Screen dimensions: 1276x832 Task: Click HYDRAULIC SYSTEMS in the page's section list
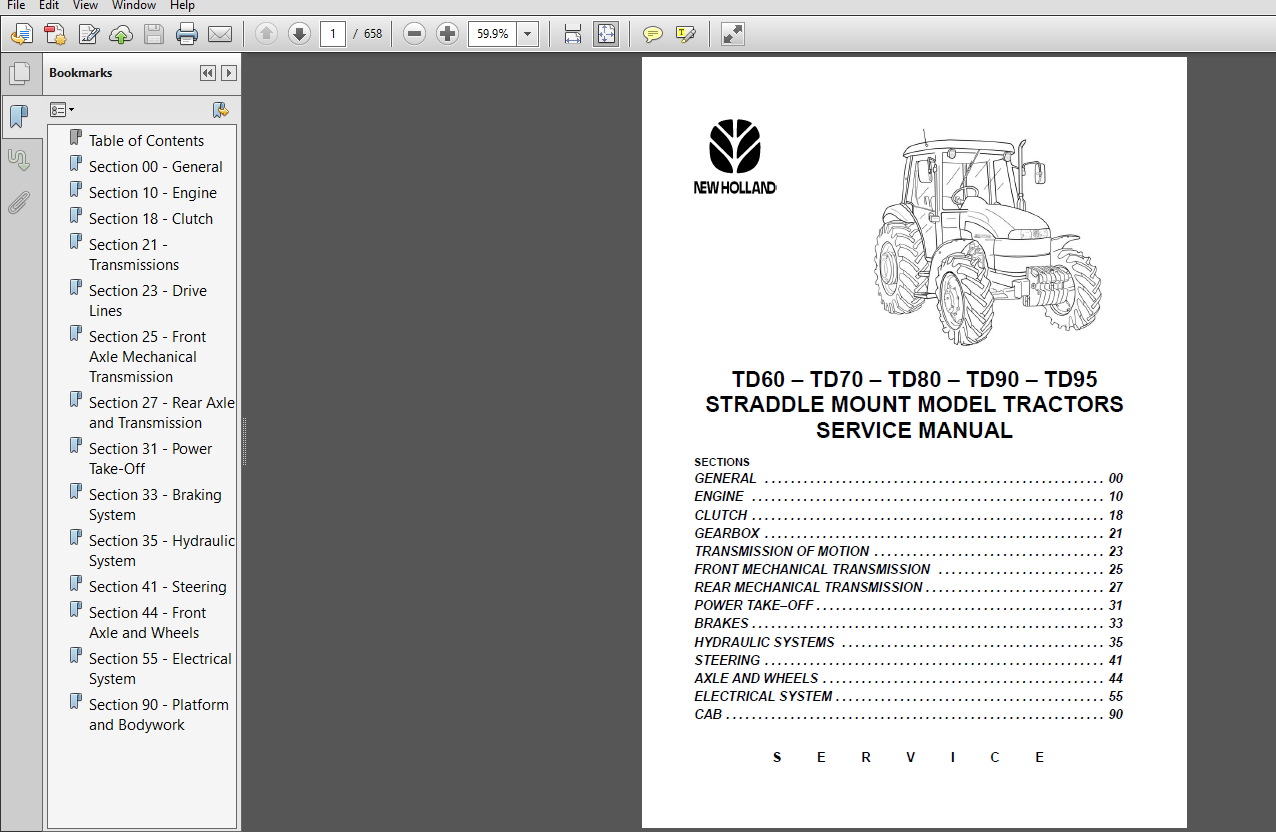point(764,642)
